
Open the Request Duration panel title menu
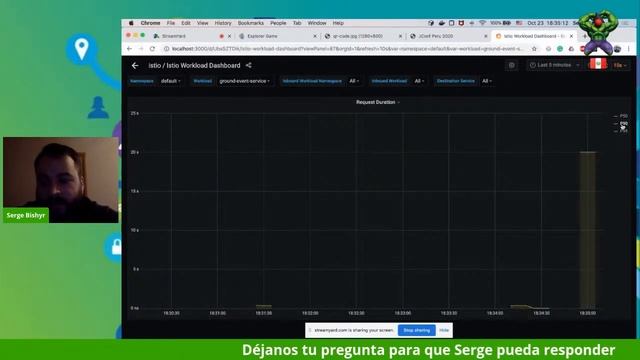click(378, 102)
